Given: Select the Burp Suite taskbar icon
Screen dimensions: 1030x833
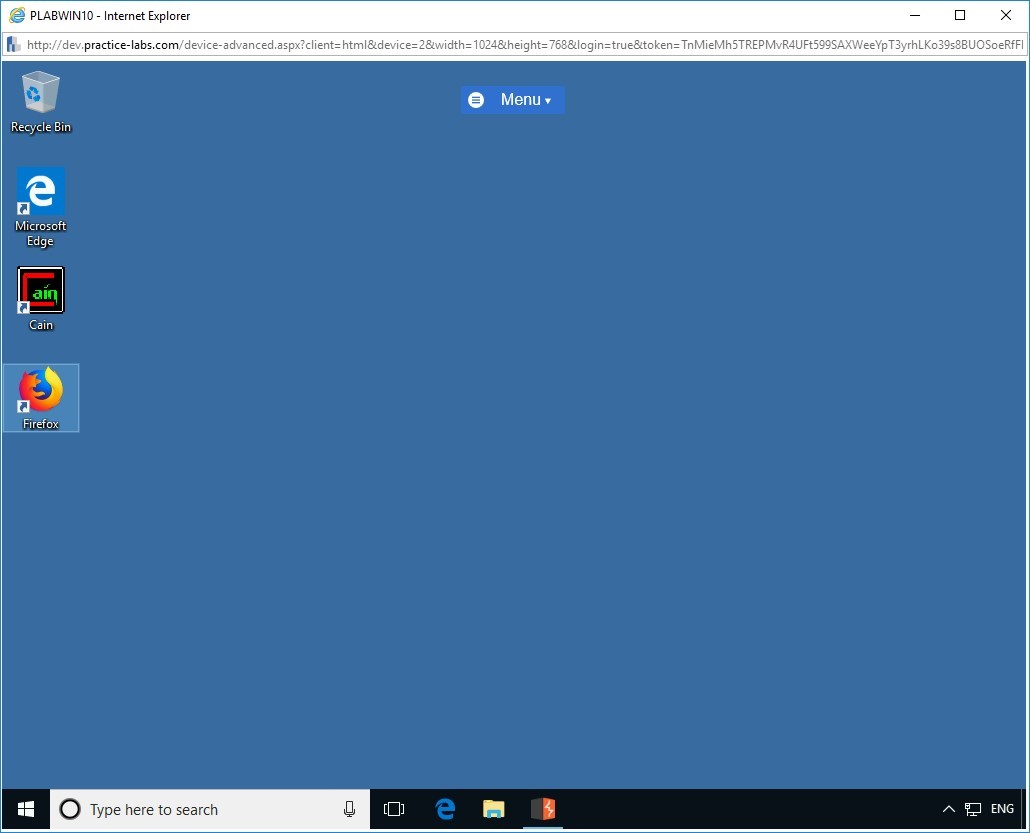Looking at the screenshot, I should 543,809.
